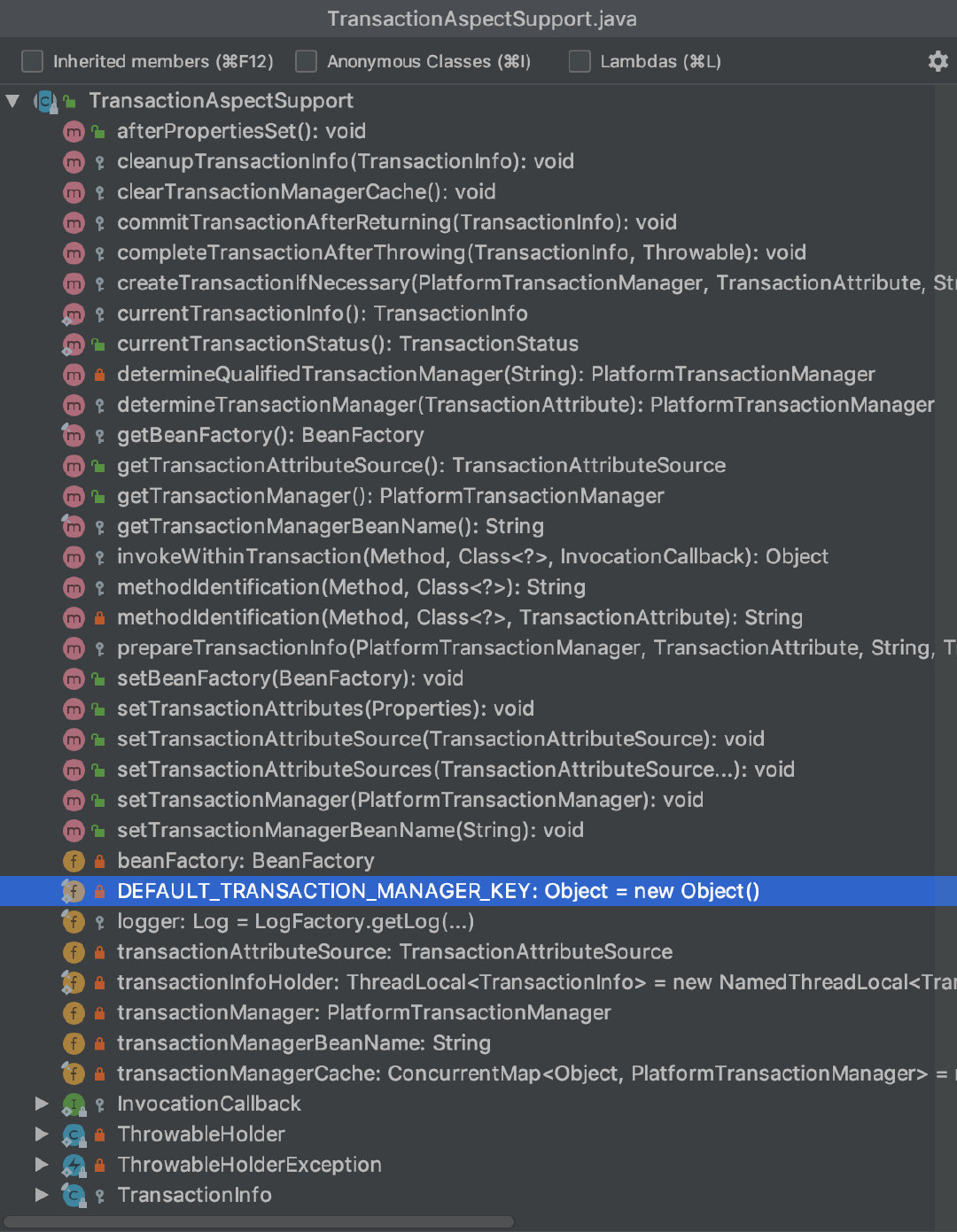Collapse the TransactionAspectSupport class node

(12, 101)
